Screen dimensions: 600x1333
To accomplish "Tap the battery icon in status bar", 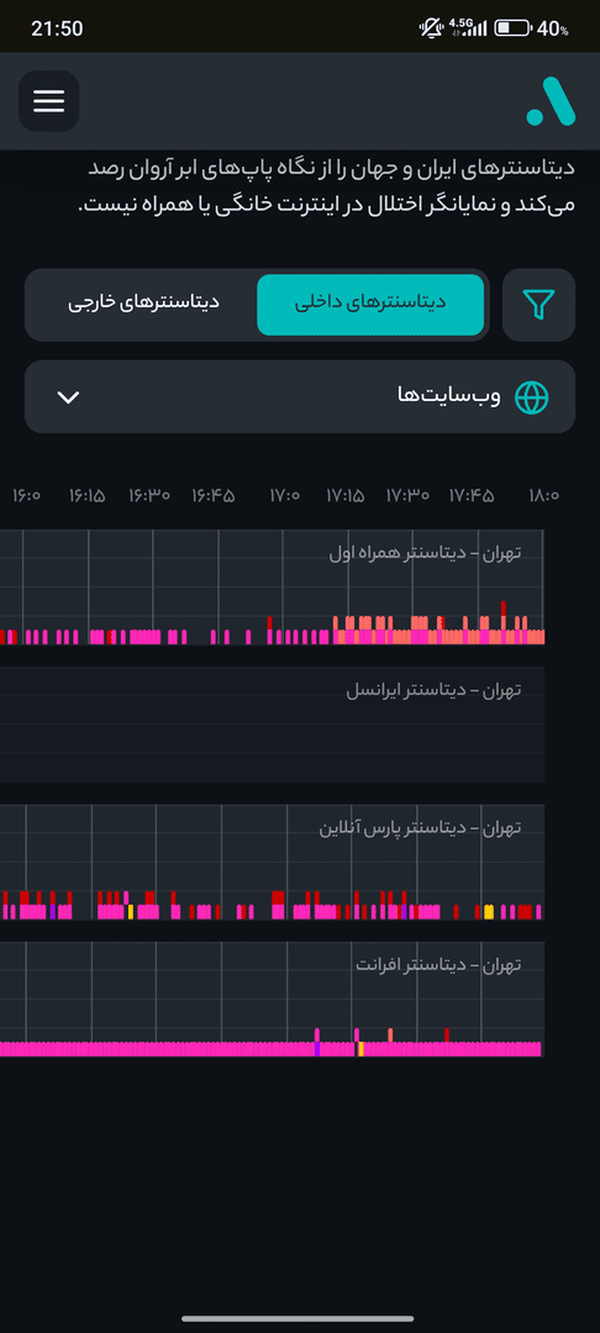I will click(x=513, y=28).
